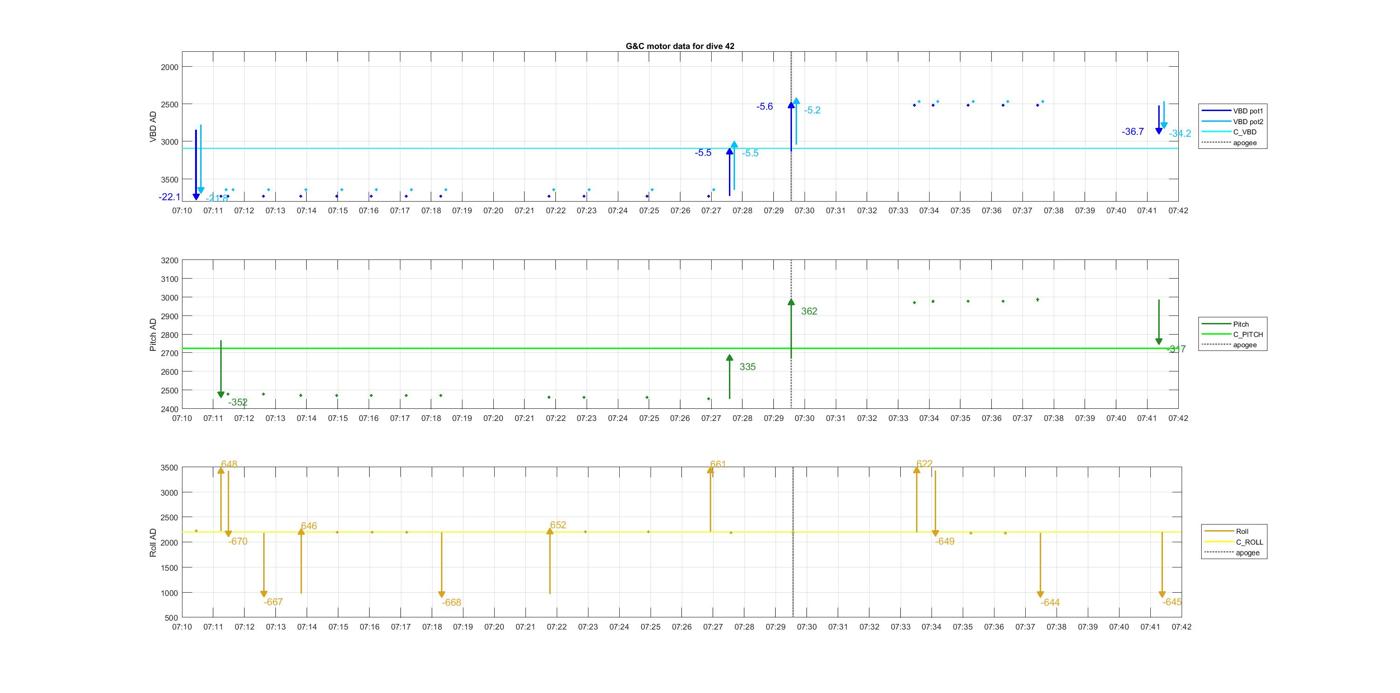This screenshot has width=1400, height=693.
Task: Click the "622" roll data label
Action: tap(924, 464)
